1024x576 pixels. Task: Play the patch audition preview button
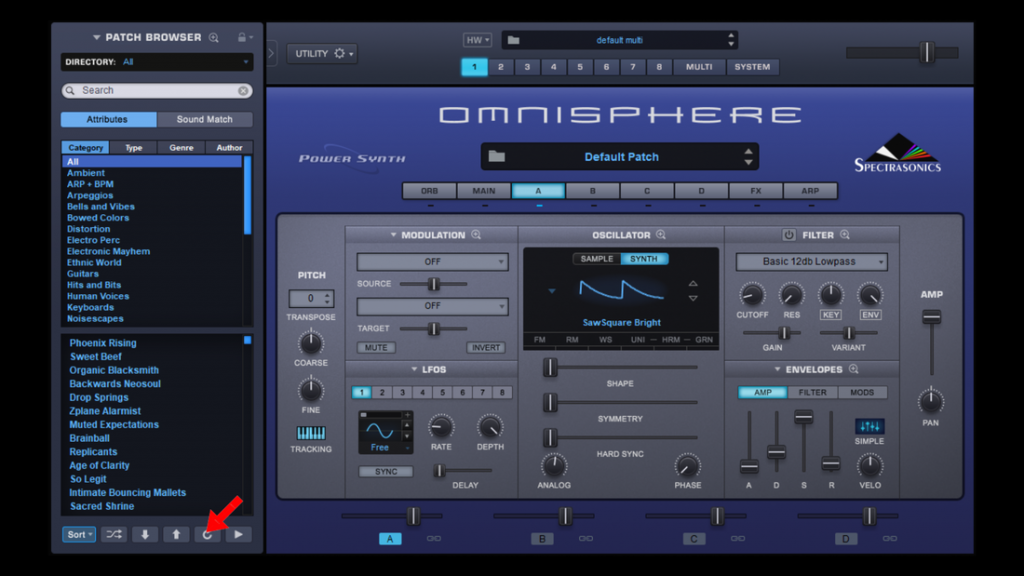click(x=238, y=534)
